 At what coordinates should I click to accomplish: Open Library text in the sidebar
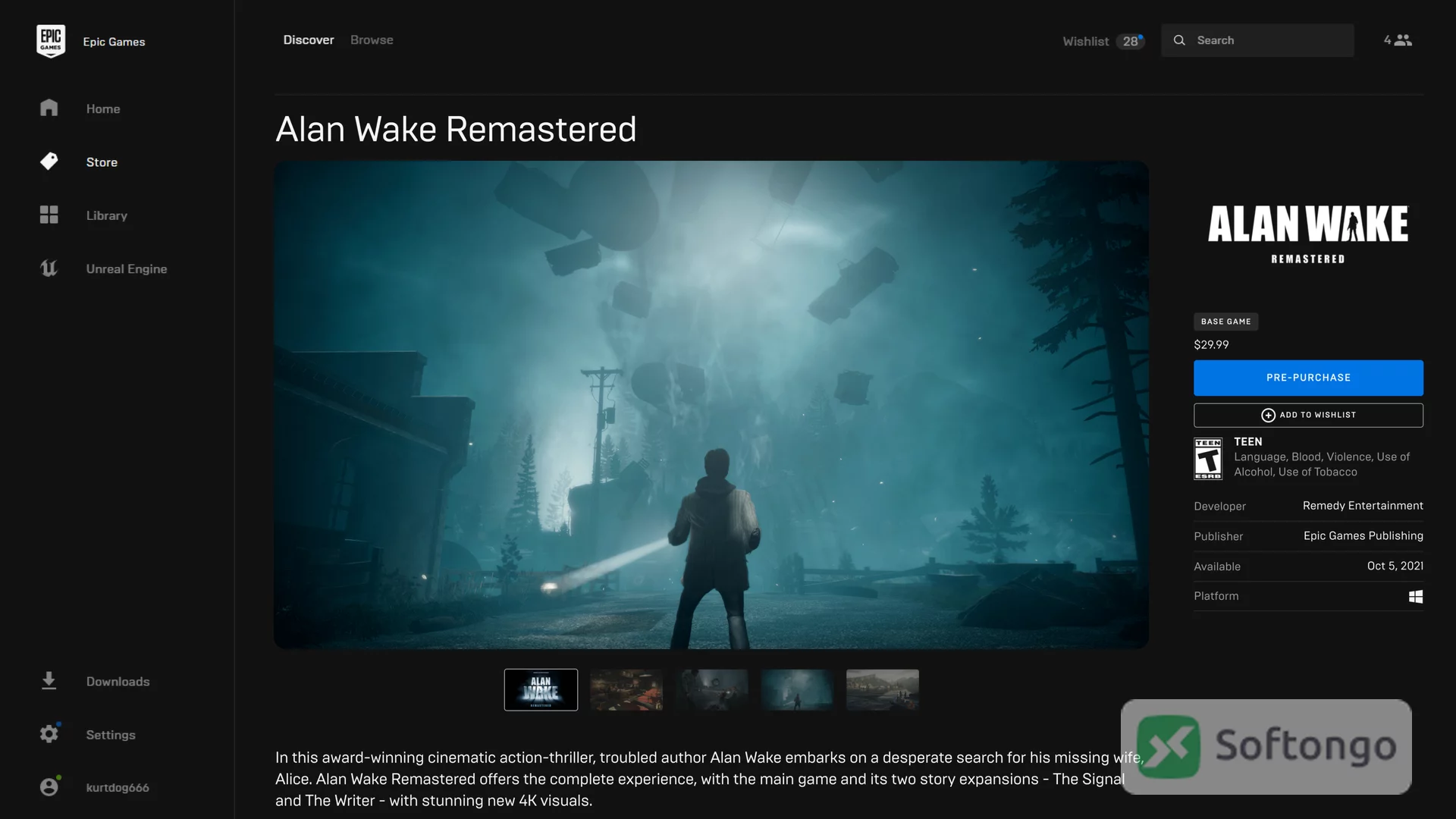tap(107, 215)
